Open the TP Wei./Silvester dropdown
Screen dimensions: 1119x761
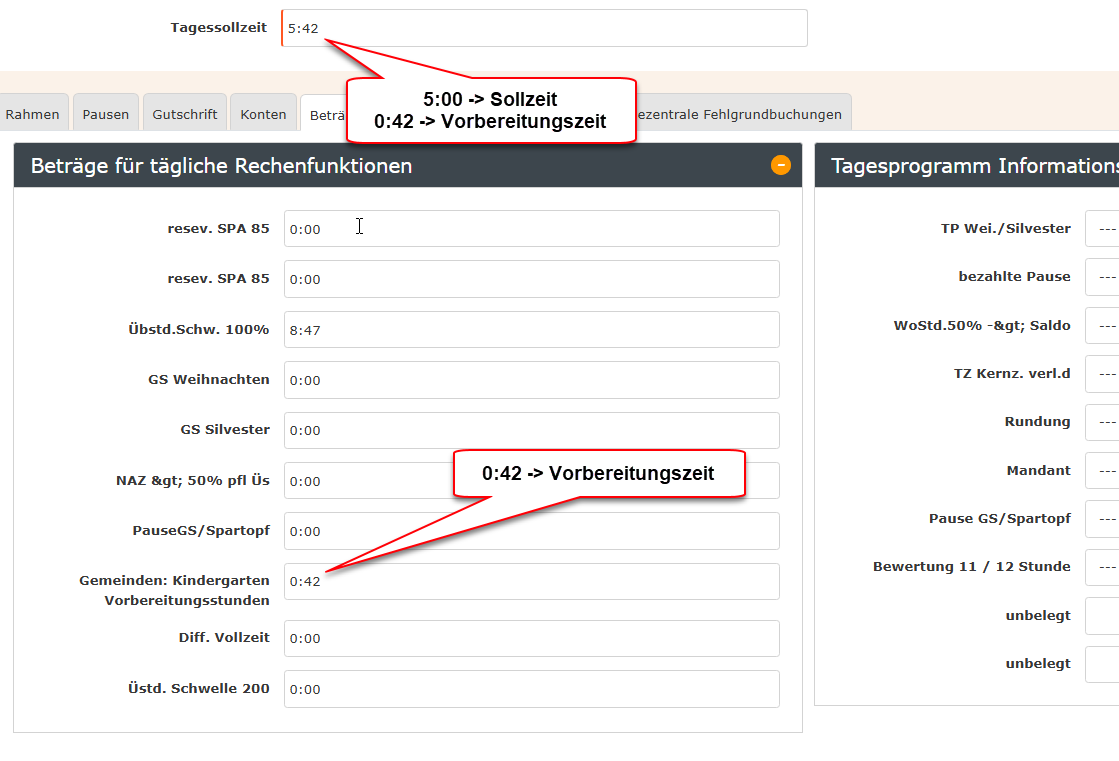1102,228
